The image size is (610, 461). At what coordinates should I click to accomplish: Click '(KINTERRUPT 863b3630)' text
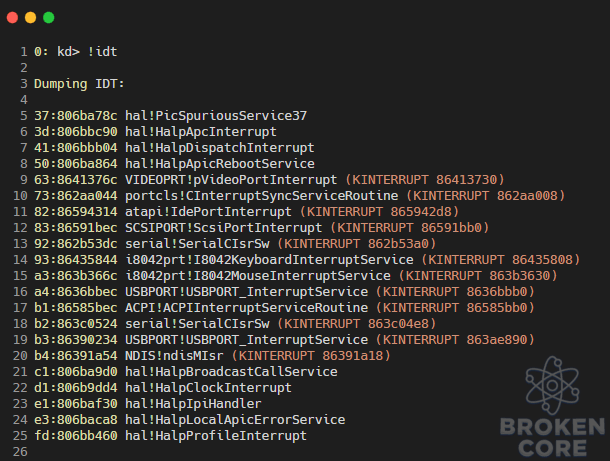(478, 276)
